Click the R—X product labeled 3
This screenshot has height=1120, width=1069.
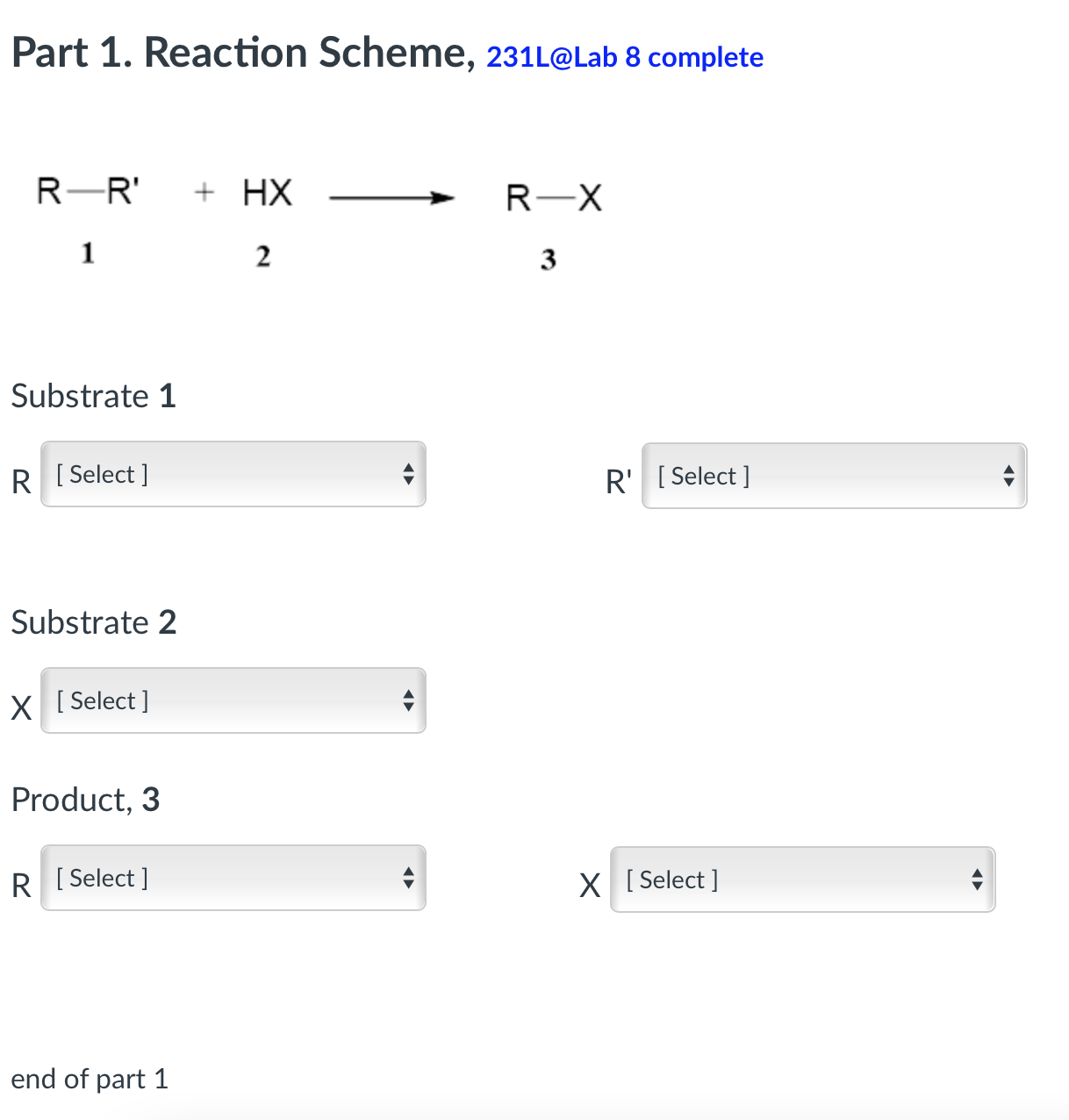point(551,197)
